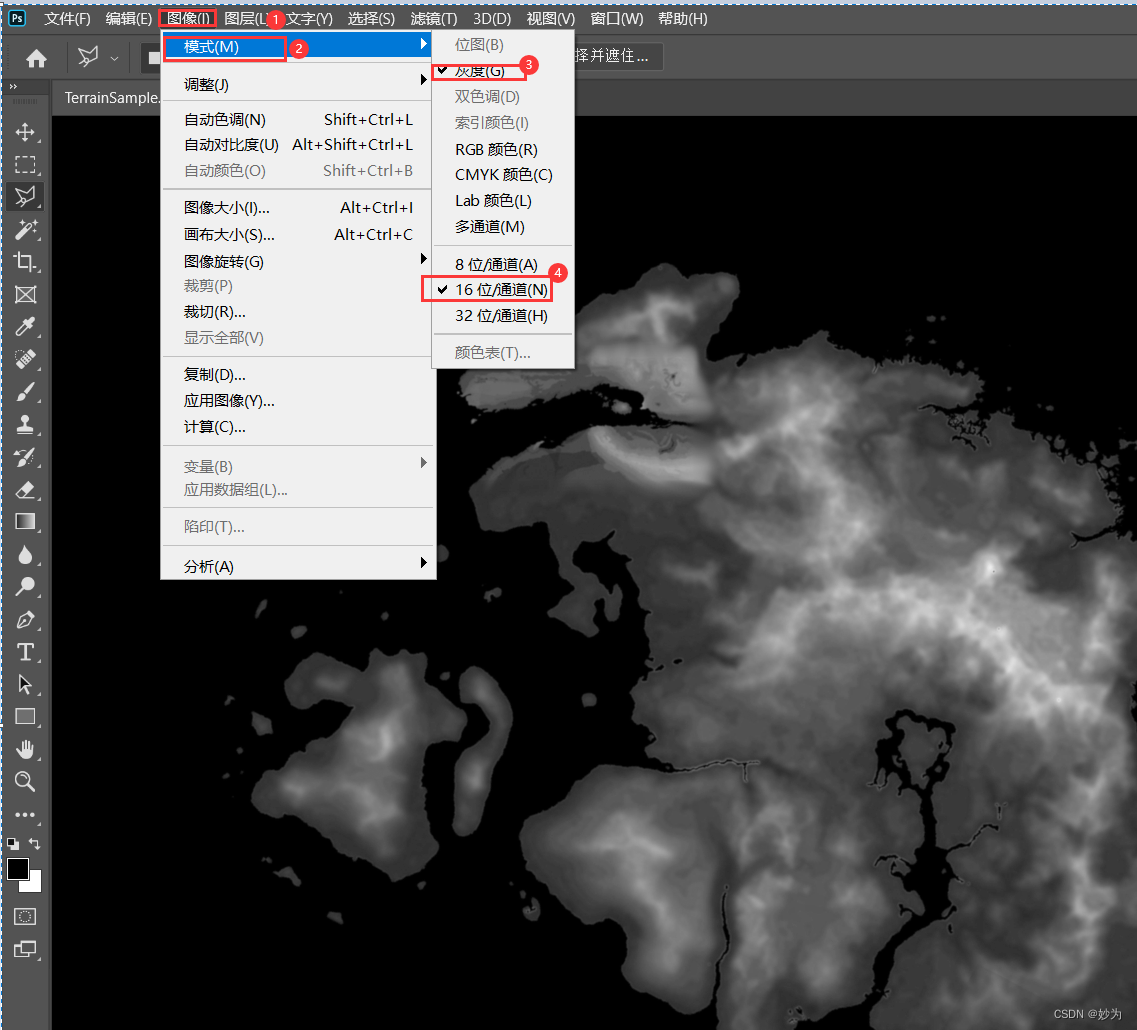Viewport: 1137px width, 1030px height.
Task: Select the Healing Brush tool
Action: coord(25,359)
